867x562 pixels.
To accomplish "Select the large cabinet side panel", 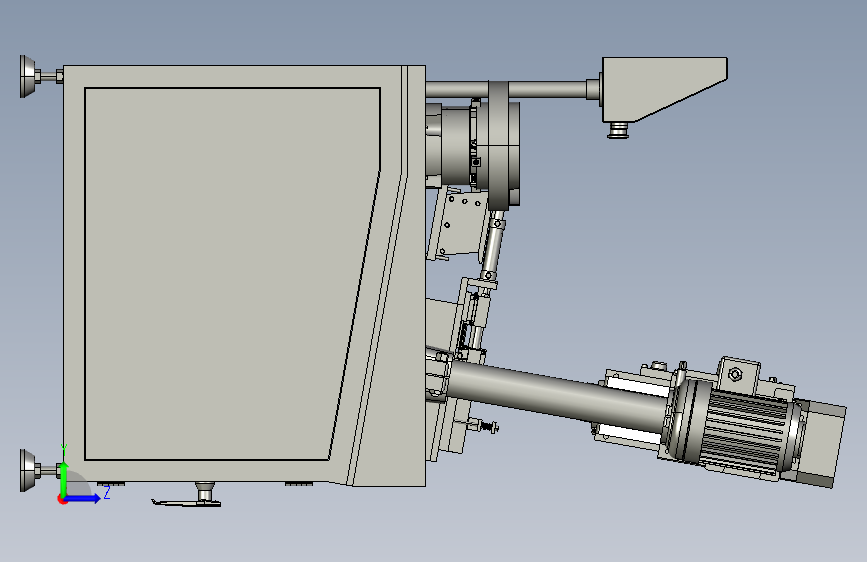I will (232, 274).
